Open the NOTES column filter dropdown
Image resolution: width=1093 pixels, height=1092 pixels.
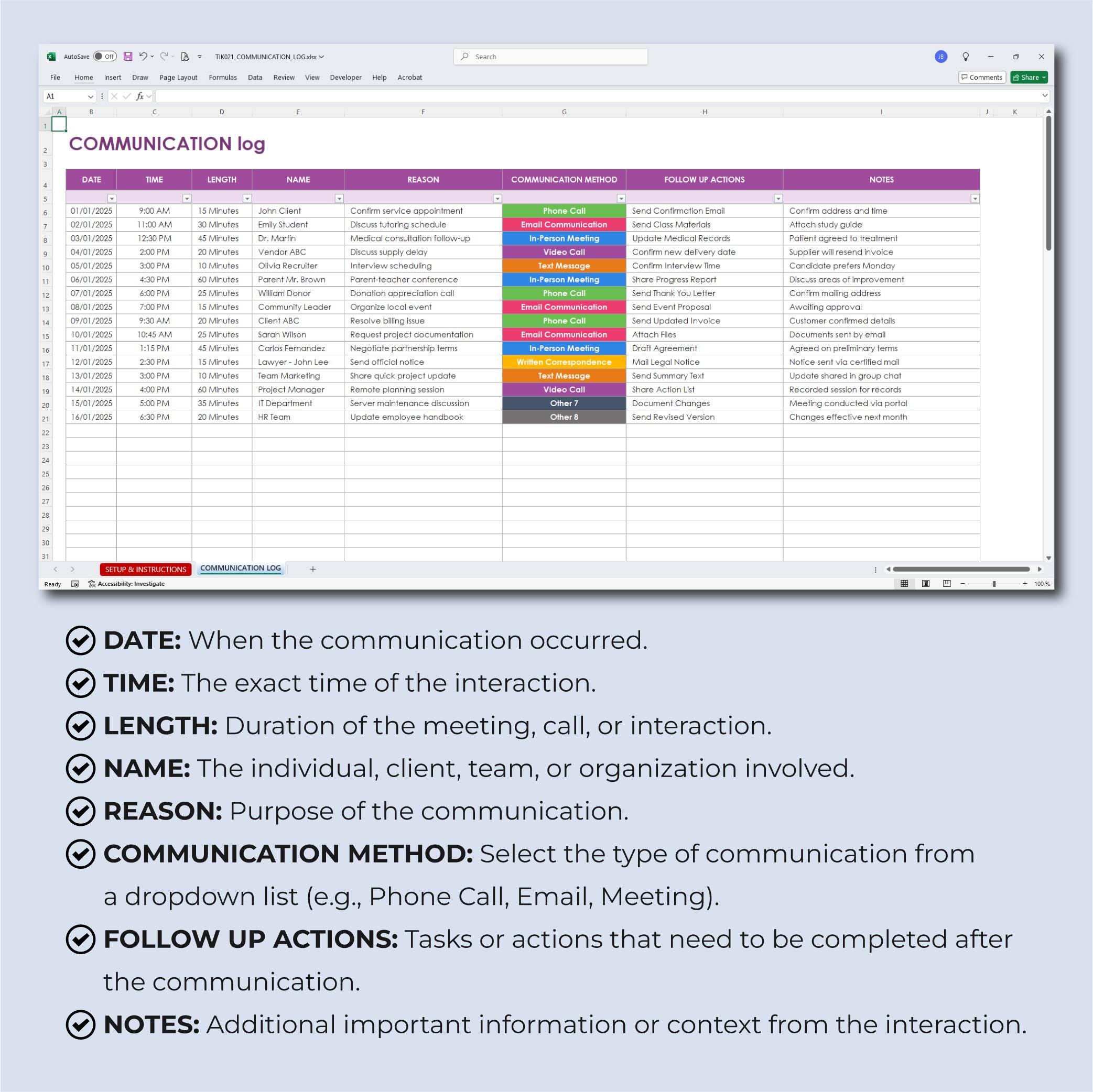tap(975, 199)
